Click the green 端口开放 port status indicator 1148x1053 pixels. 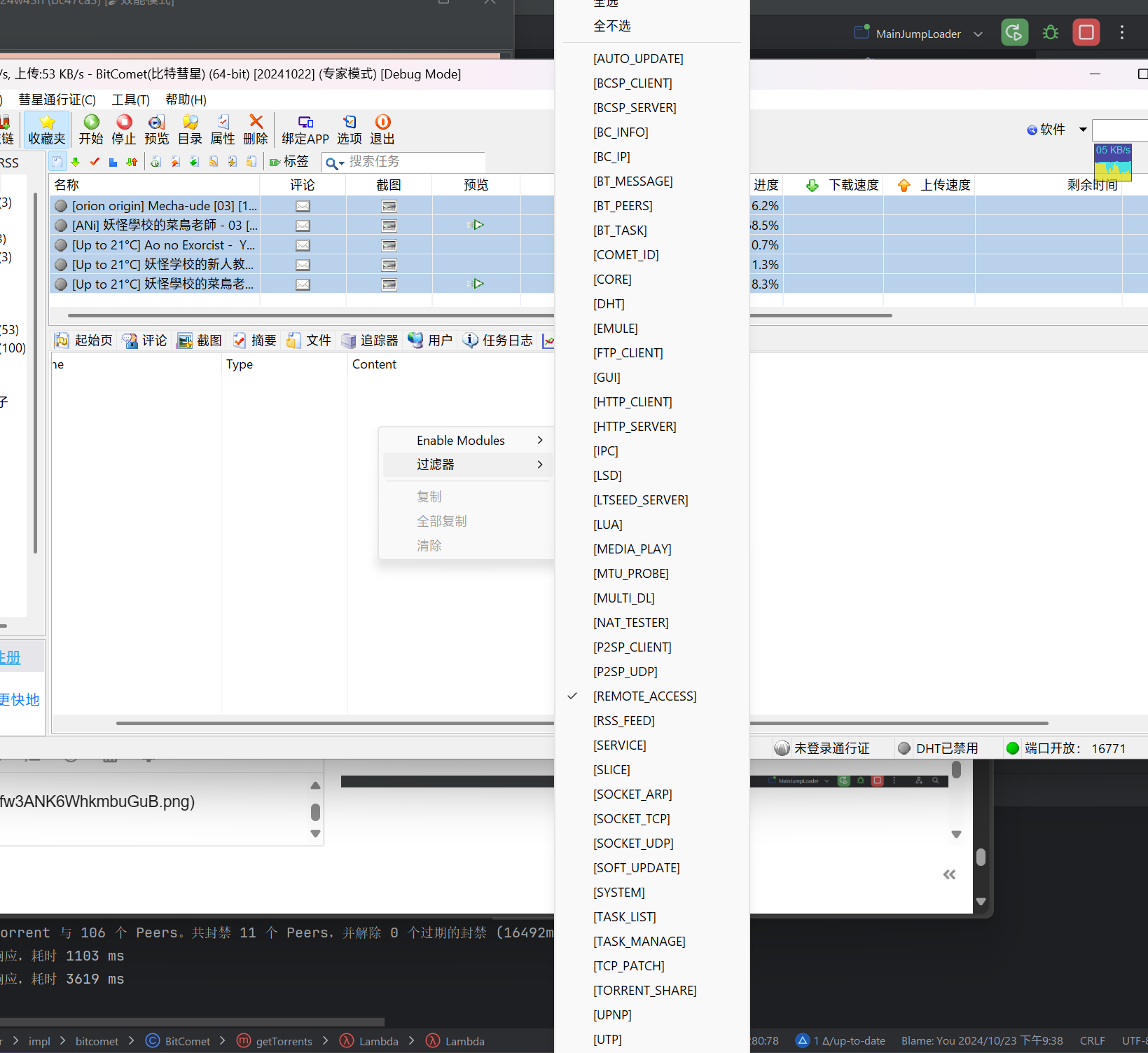click(x=1012, y=748)
